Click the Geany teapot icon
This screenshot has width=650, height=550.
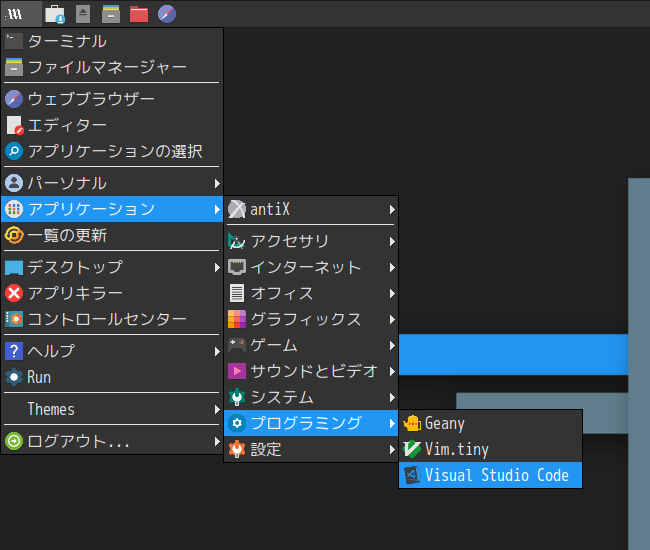412,423
